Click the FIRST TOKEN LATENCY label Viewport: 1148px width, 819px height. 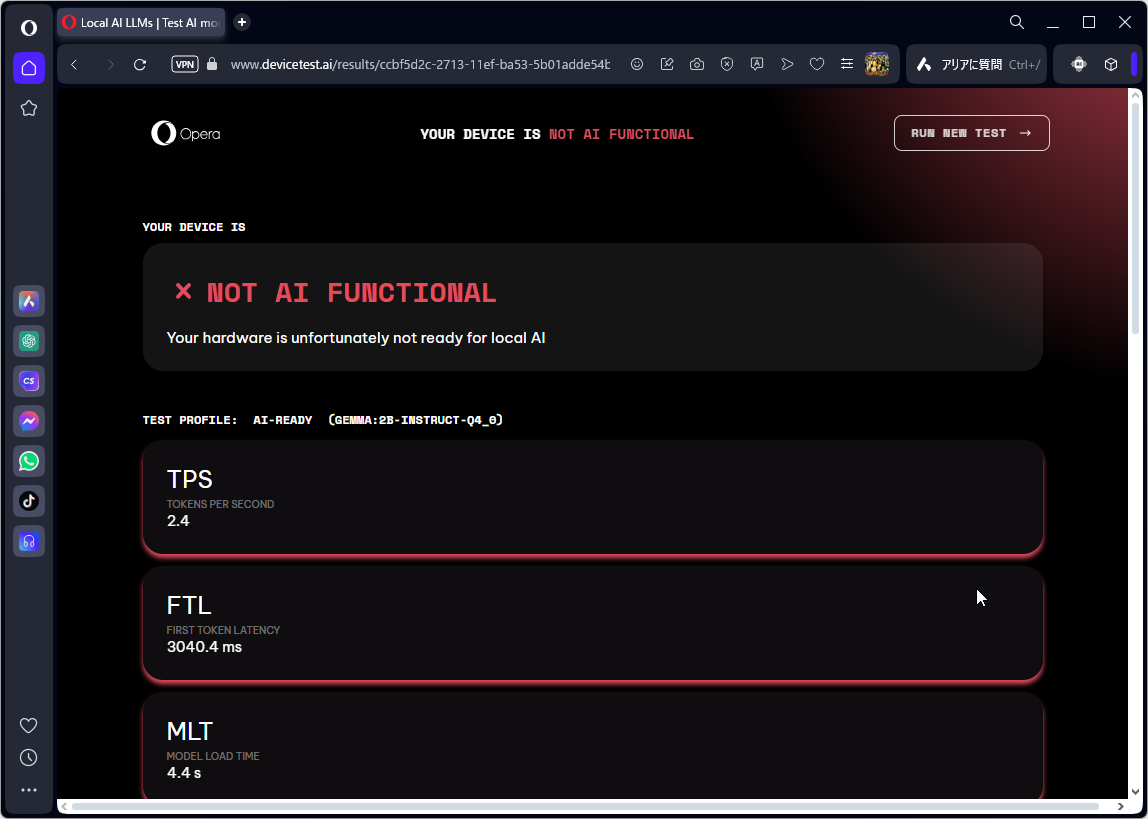223,630
